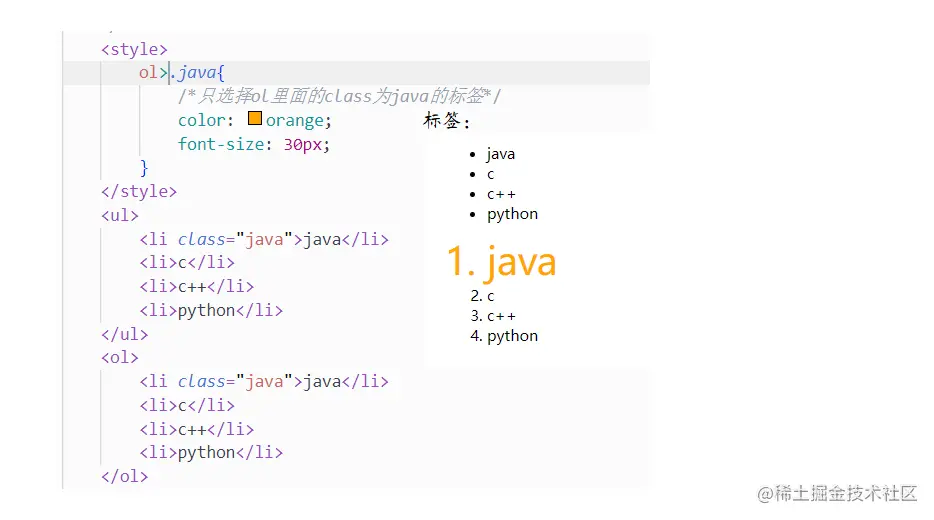Click the numbered '3. c++' item
The image size is (934, 520).
493,316
